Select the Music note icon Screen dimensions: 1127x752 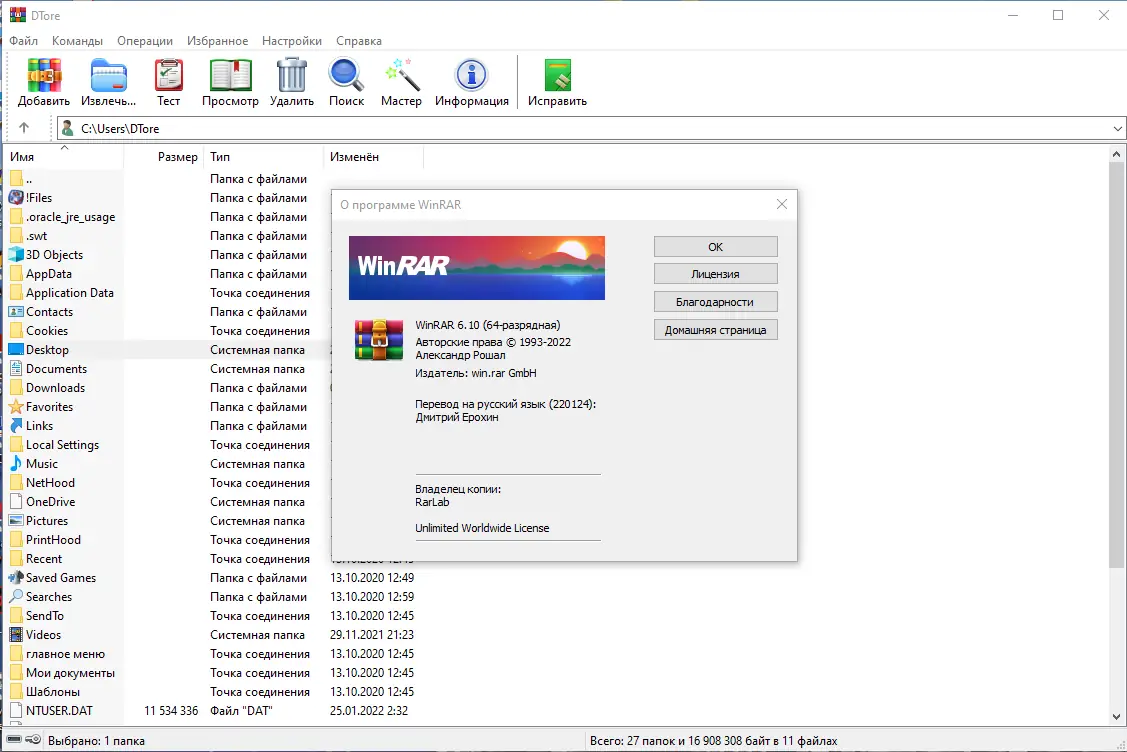pos(16,463)
